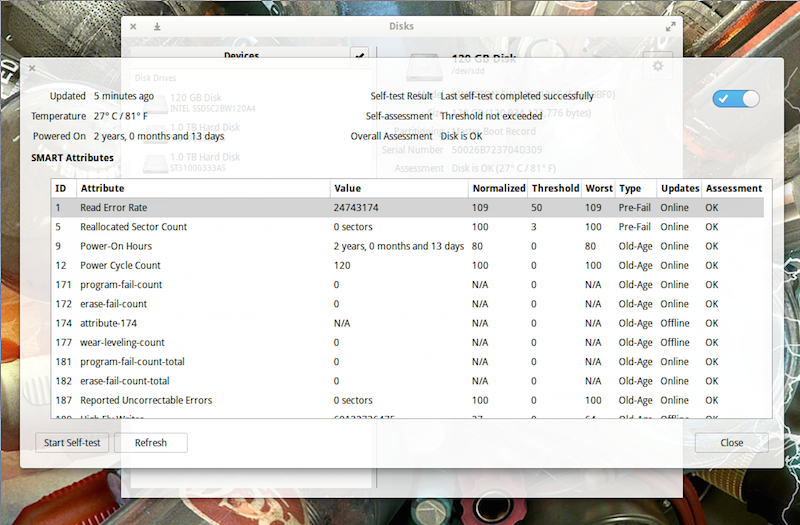The image size is (800, 525).
Task: Select the Reported Uncorrectable Errors row
Action: [x=408, y=401]
